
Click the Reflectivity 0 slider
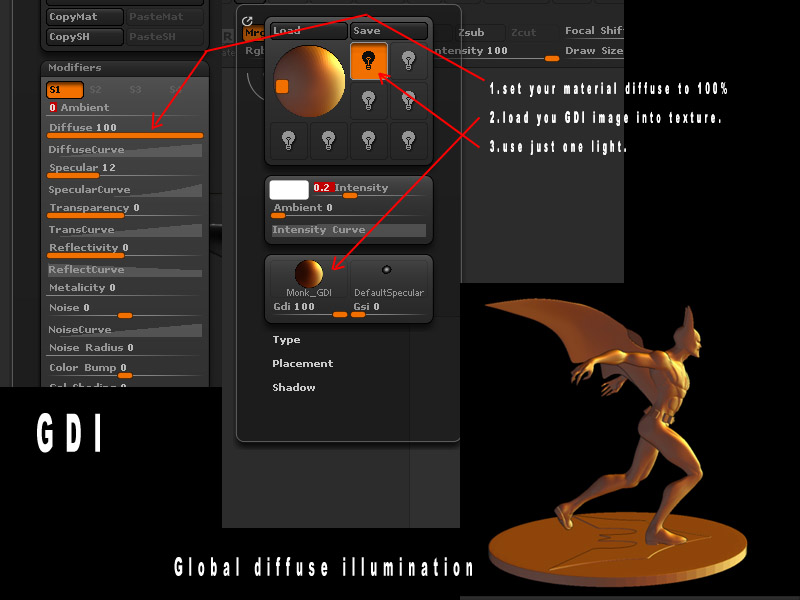tap(125, 249)
